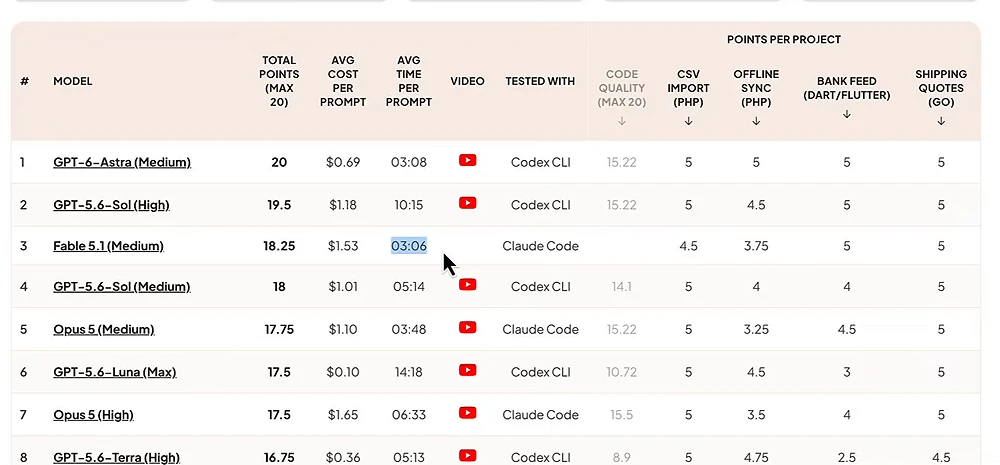This screenshot has width=1000, height=465.
Task: Click the 14.1 code quality cell
Action: tap(622, 286)
